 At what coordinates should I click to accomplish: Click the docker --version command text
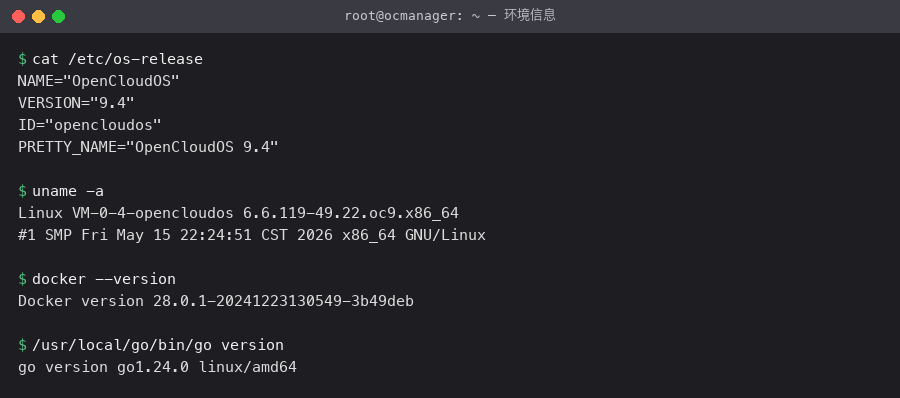click(104, 279)
